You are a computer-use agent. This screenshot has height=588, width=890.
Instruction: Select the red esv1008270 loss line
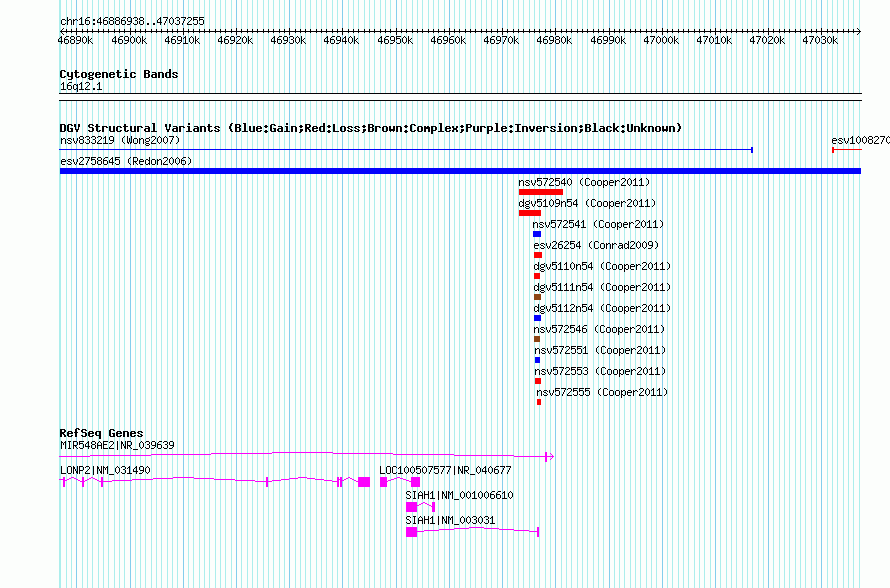pos(847,150)
